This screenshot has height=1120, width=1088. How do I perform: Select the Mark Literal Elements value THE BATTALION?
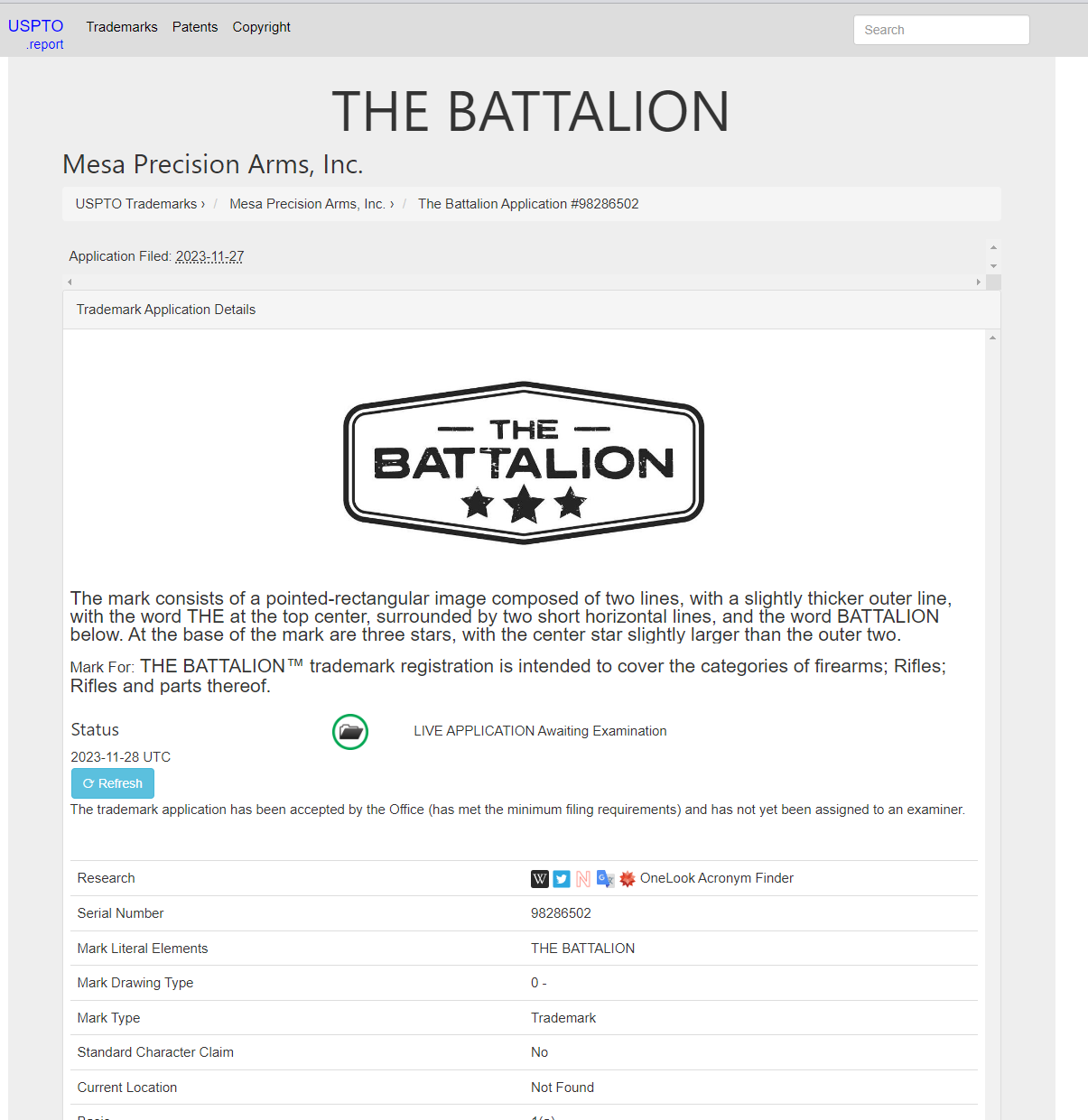click(582, 949)
